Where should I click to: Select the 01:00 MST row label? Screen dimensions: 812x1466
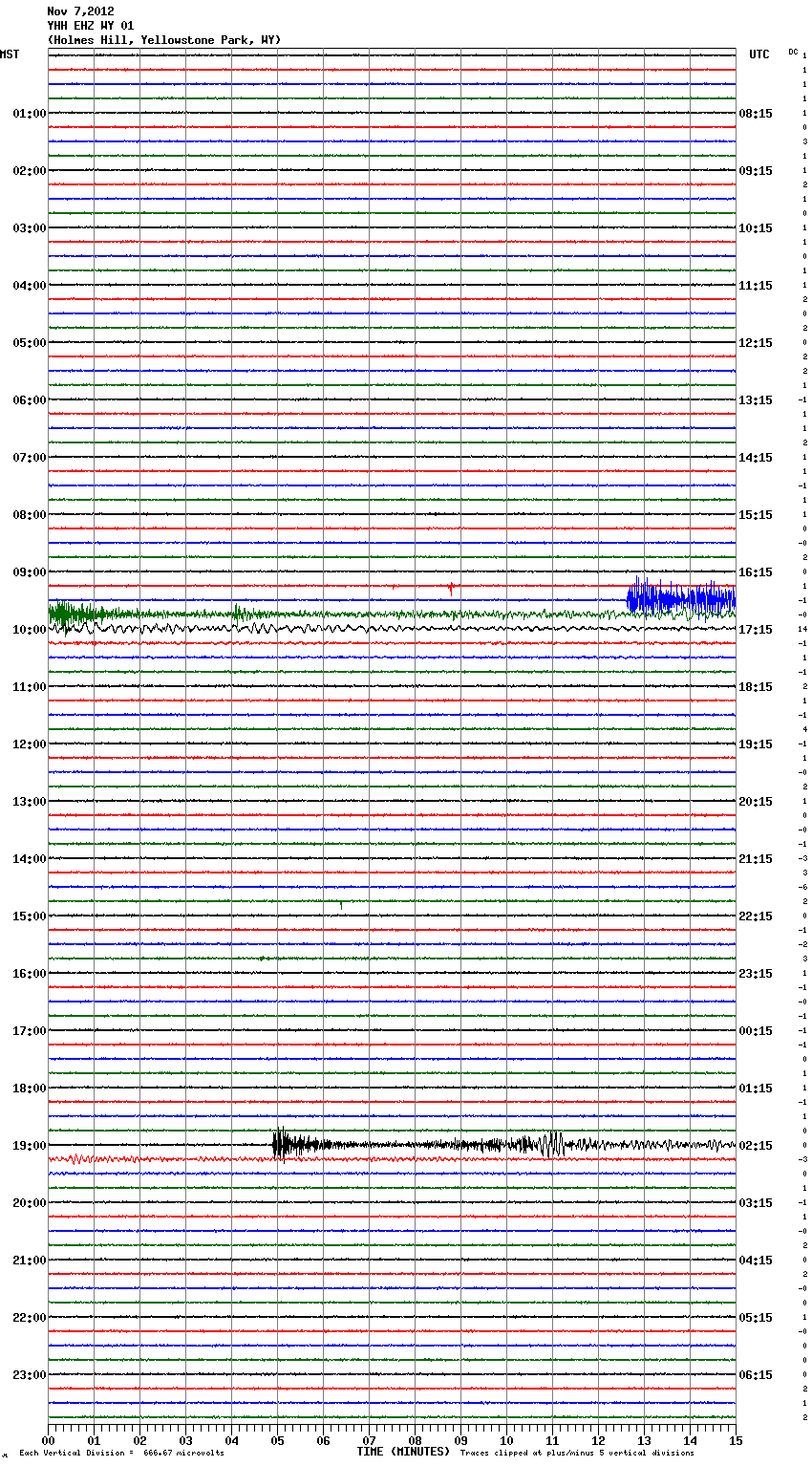pyautogui.click(x=30, y=114)
